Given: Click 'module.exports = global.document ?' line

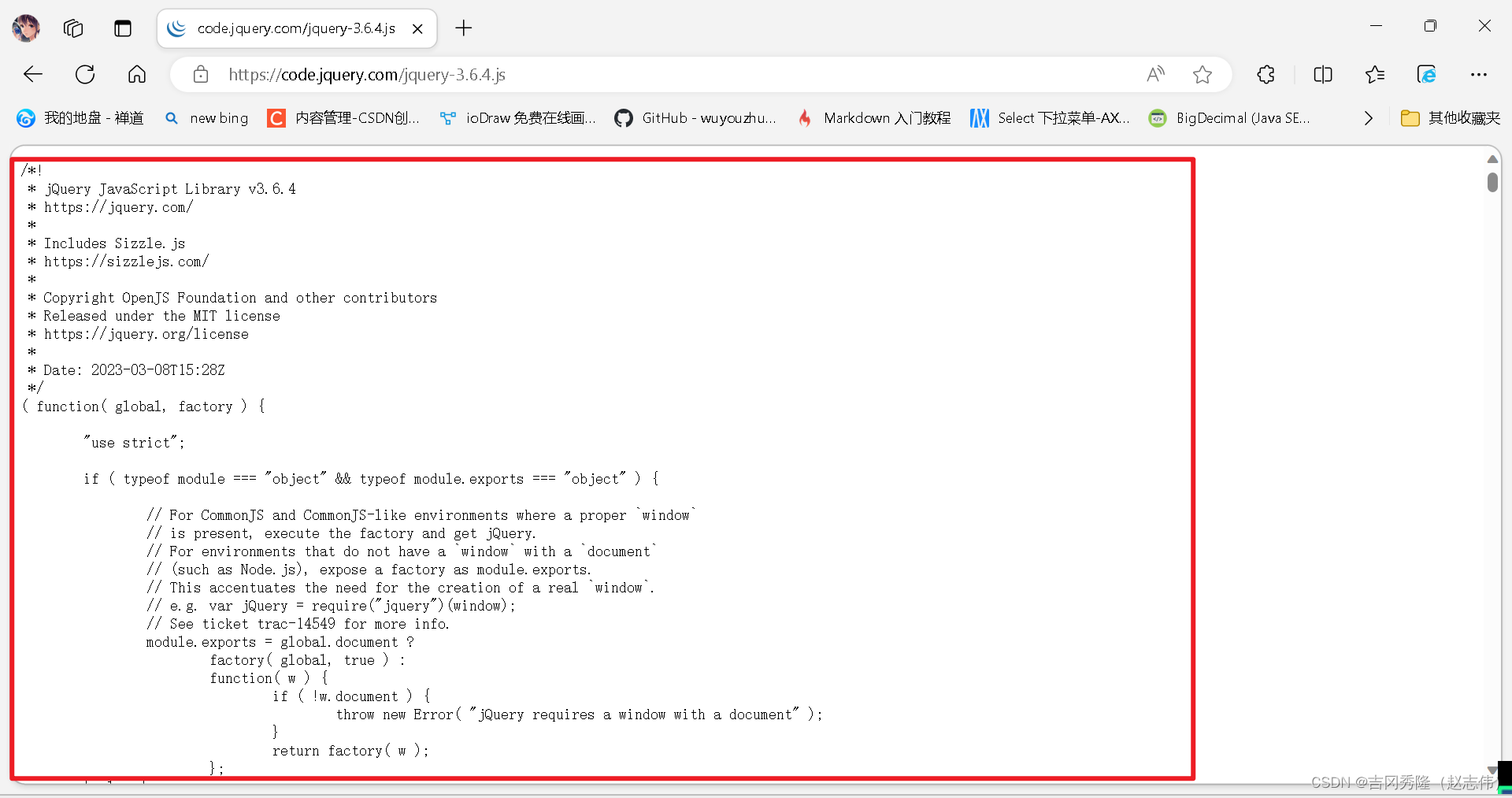Looking at the screenshot, I should (x=280, y=642).
